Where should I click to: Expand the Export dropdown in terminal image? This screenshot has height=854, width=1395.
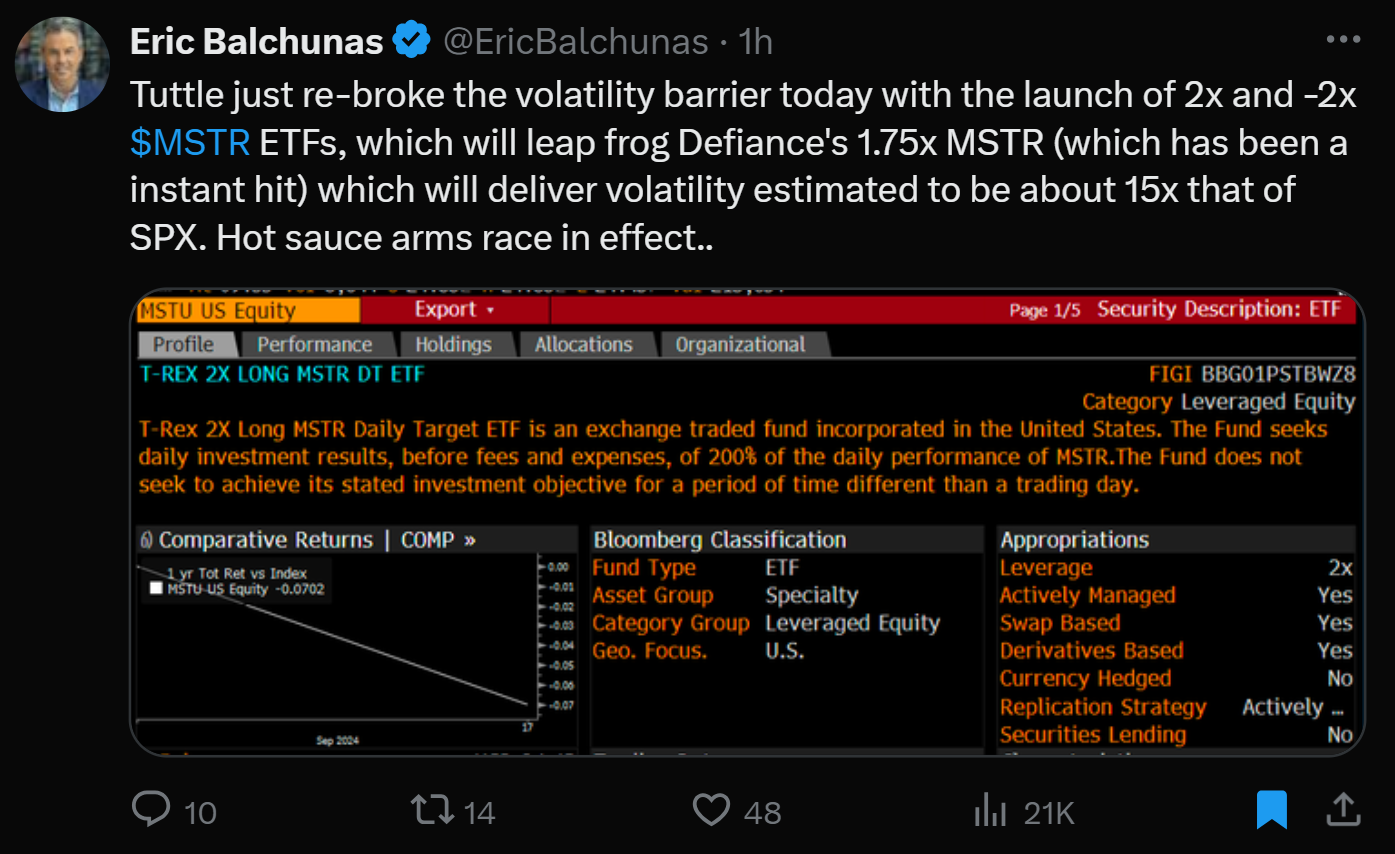pos(454,310)
